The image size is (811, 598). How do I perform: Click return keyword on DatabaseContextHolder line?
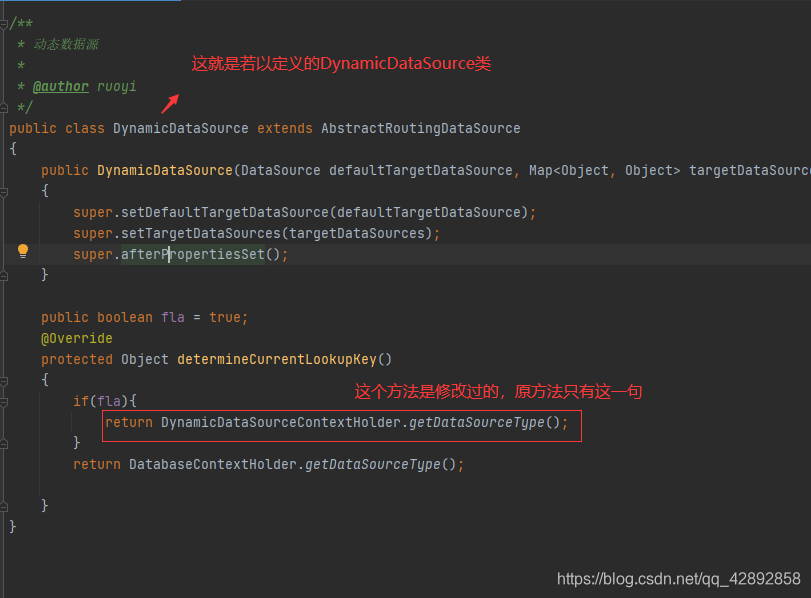coord(97,464)
